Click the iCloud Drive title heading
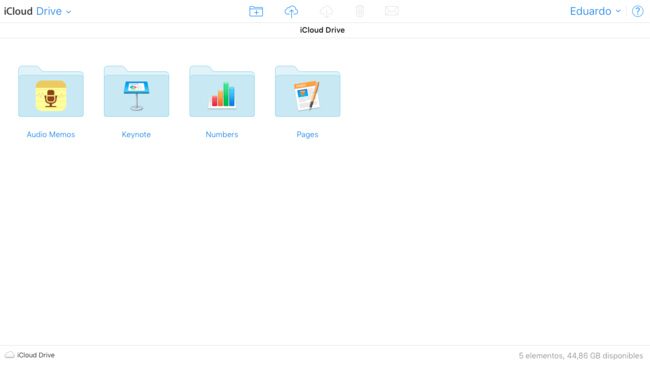Viewport: 650px width, 365px height. [322, 30]
